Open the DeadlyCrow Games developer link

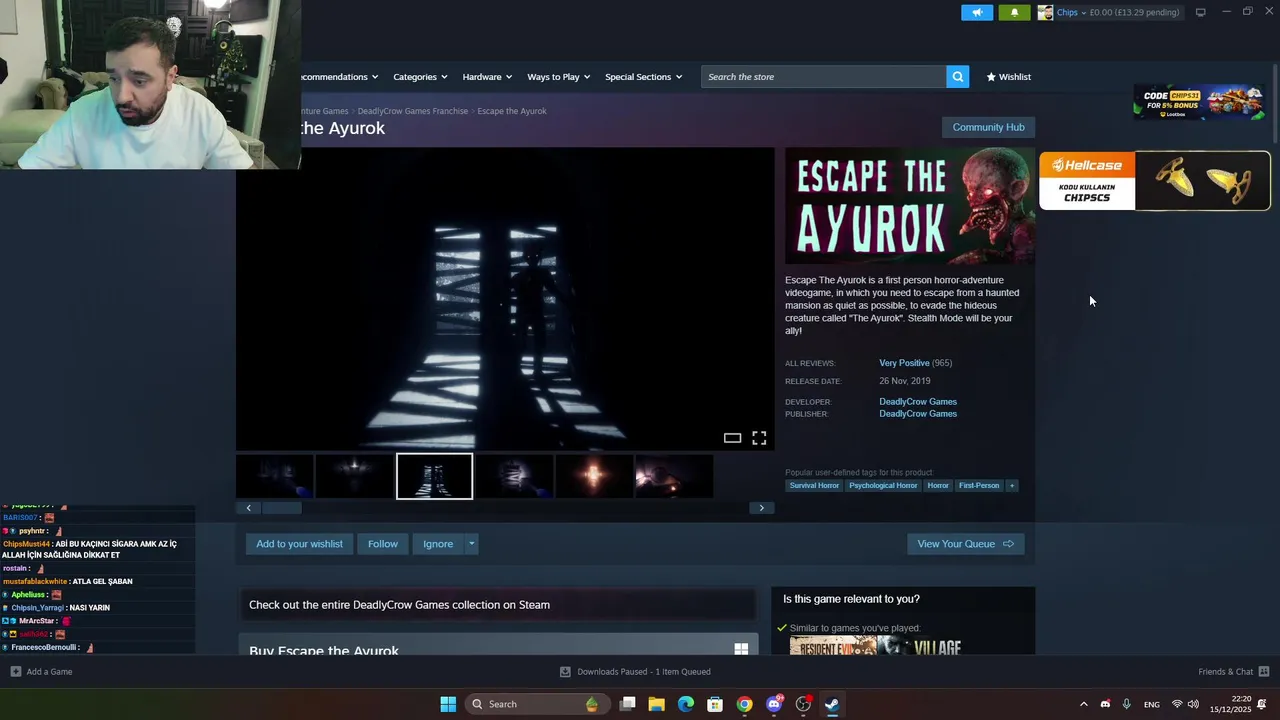[x=918, y=402]
